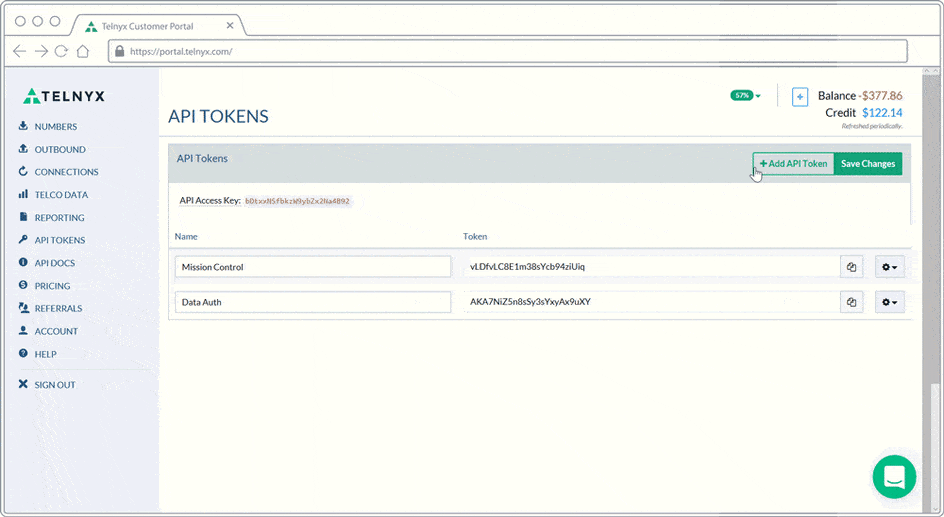
Task: Click the download icon beside Numbers
Action: coord(23,126)
